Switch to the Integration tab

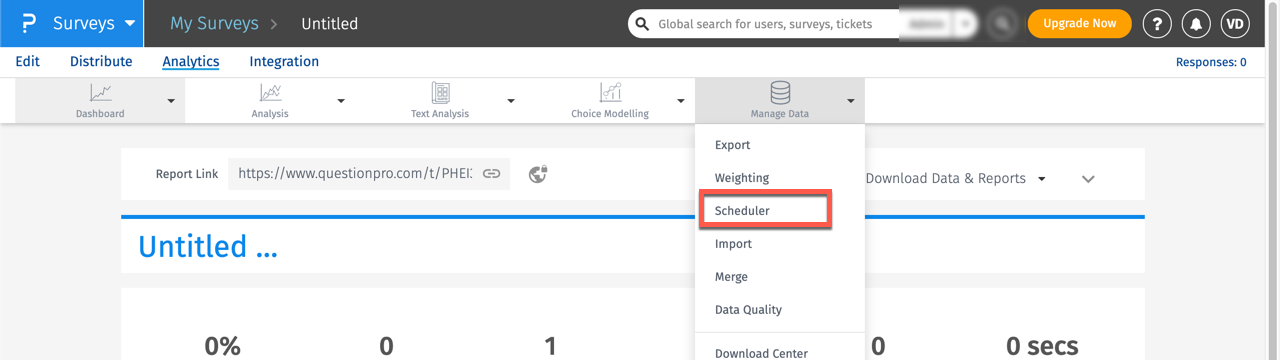(x=284, y=62)
